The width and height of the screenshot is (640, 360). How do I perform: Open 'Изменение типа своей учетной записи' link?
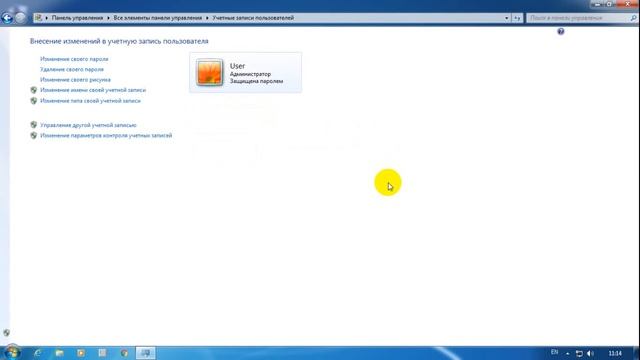pyautogui.click(x=90, y=100)
